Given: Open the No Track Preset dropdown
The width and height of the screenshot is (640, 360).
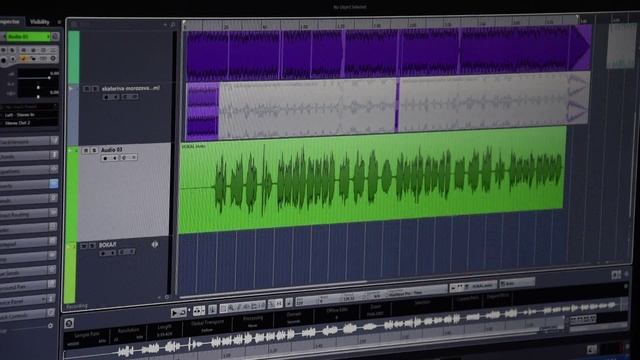Looking at the screenshot, I should tap(29, 107).
